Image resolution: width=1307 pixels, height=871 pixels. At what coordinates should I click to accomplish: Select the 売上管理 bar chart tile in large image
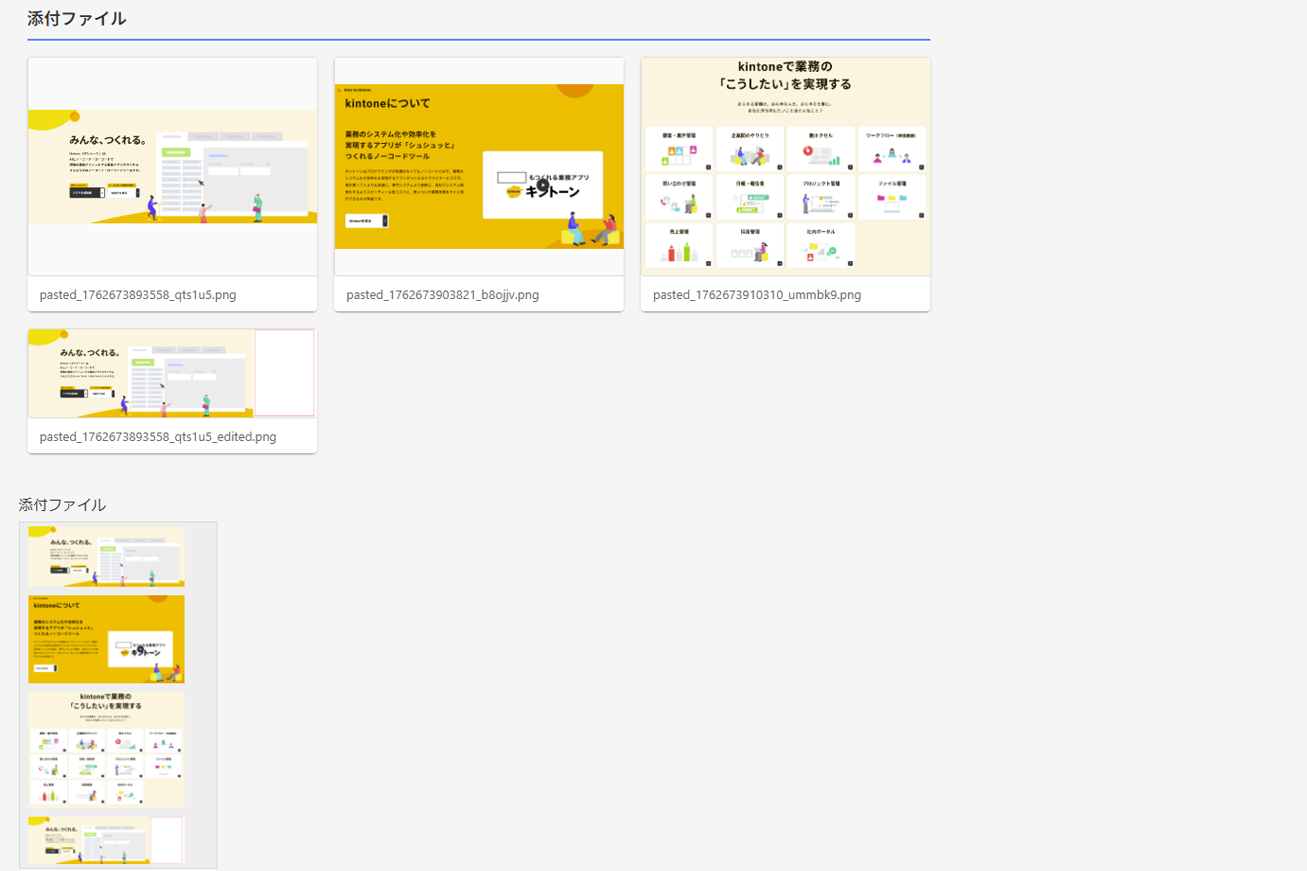[679, 245]
